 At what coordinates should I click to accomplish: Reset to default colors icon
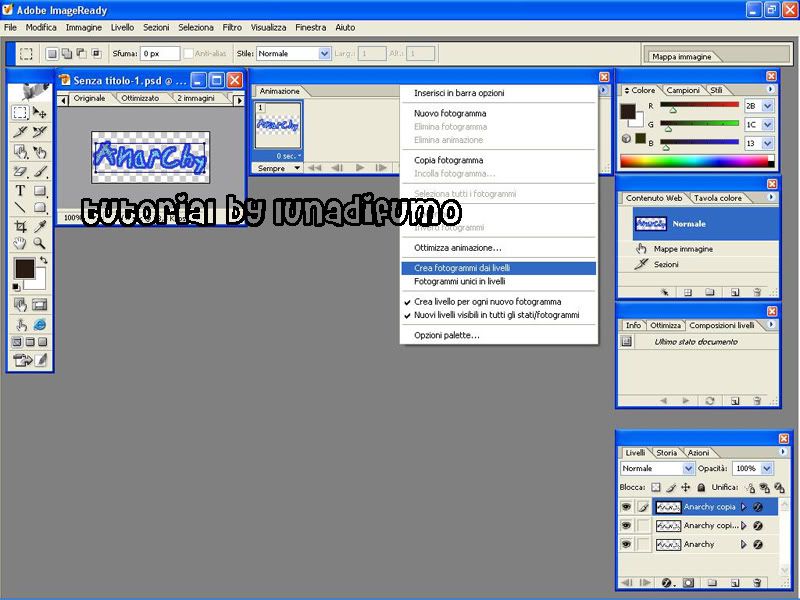[16, 287]
